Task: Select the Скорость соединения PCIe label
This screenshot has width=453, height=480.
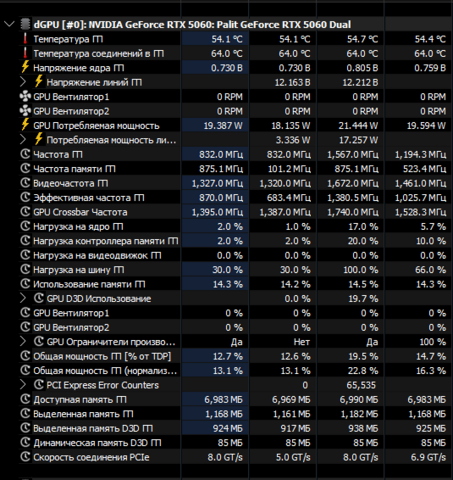Action: tap(91, 457)
